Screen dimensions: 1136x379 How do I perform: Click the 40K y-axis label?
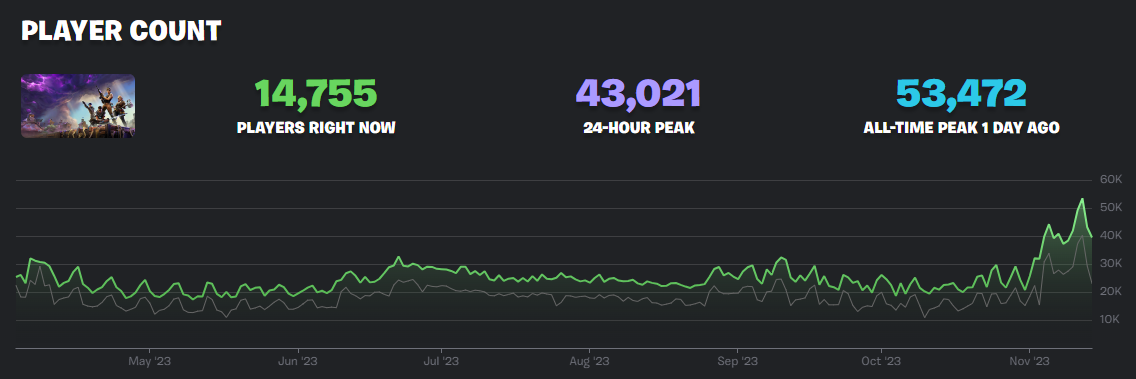coord(1111,236)
